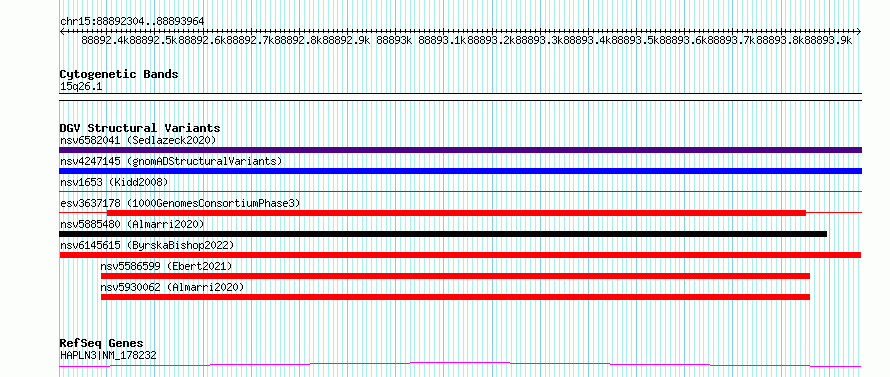Click the magenta HAPLN3 gene feature line

460,364
